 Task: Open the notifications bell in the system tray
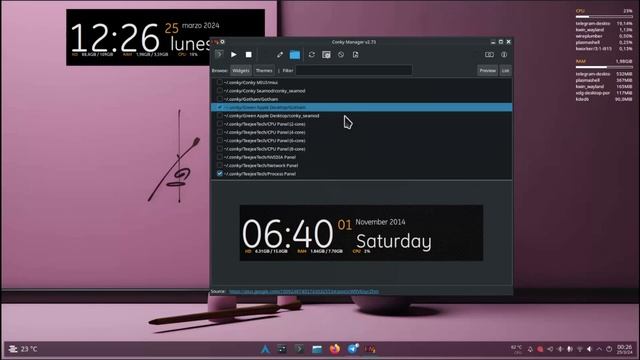(x=530, y=349)
